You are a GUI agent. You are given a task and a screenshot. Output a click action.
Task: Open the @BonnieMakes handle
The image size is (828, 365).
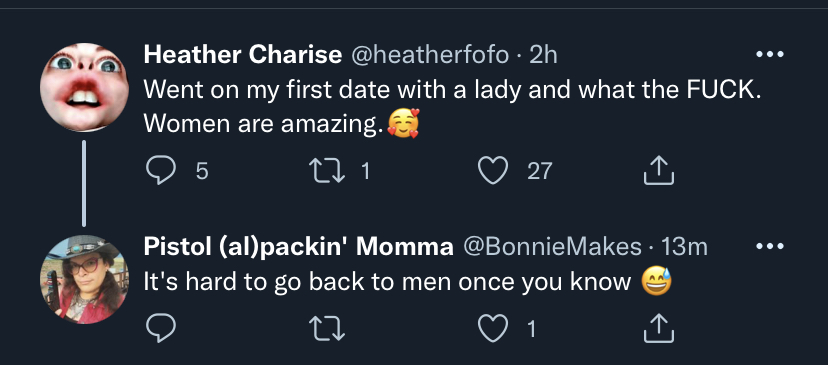[x=552, y=247]
